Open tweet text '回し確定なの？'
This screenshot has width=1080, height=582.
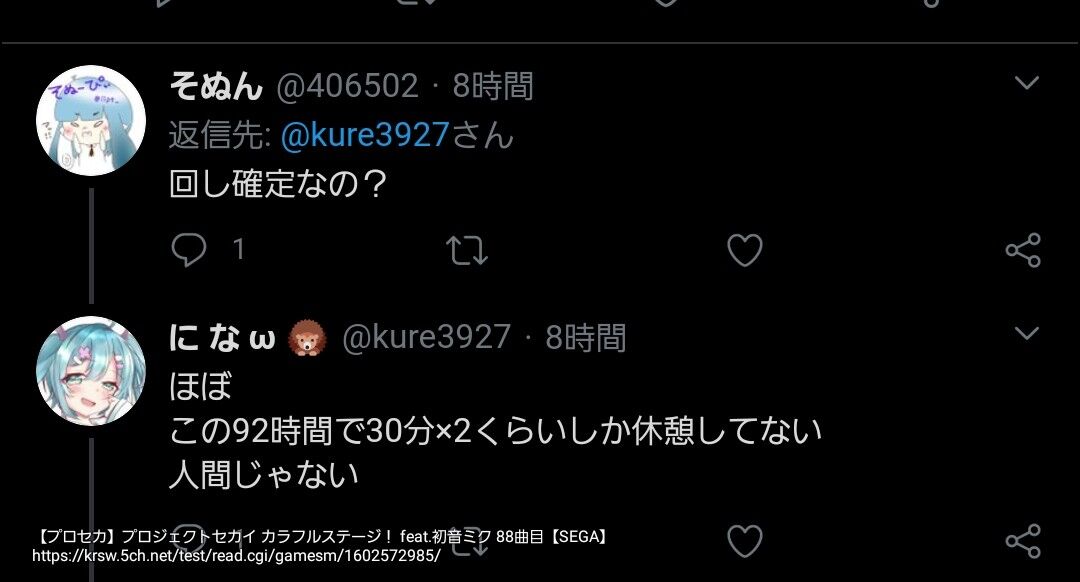(x=278, y=184)
